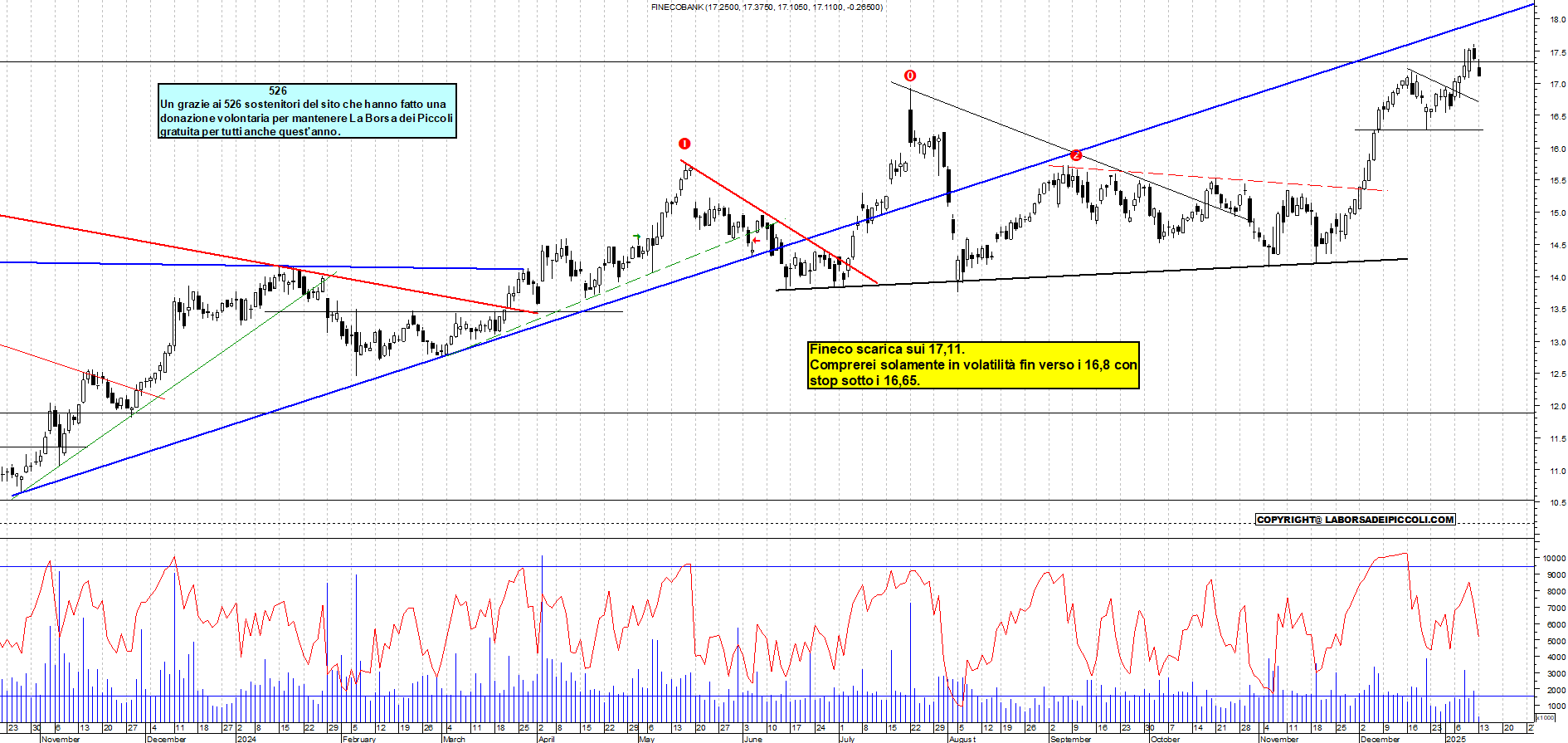This screenshot has height=743, width=1568.
Task: Click the October month label
Action: (x=1166, y=739)
